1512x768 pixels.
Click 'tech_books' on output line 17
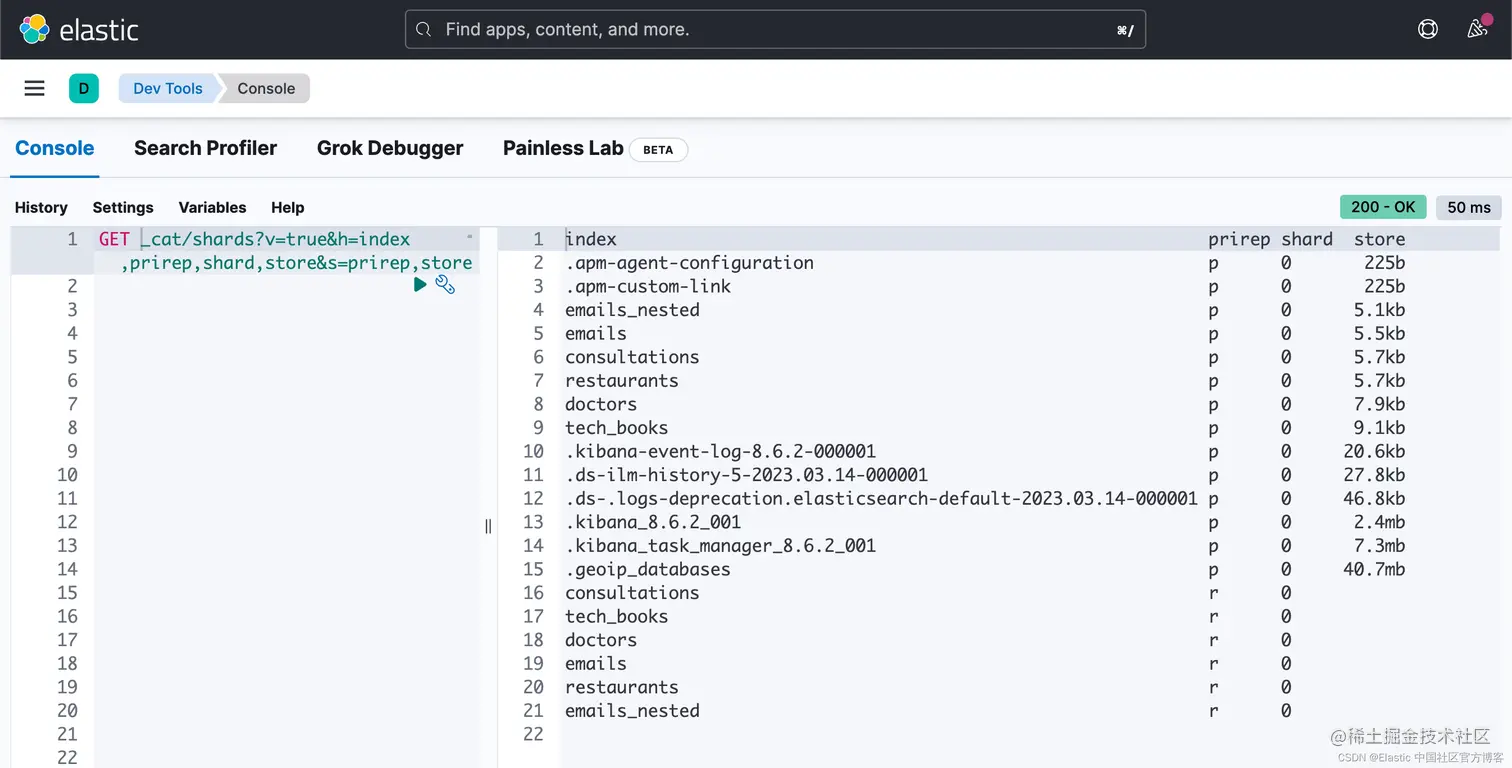pos(616,616)
